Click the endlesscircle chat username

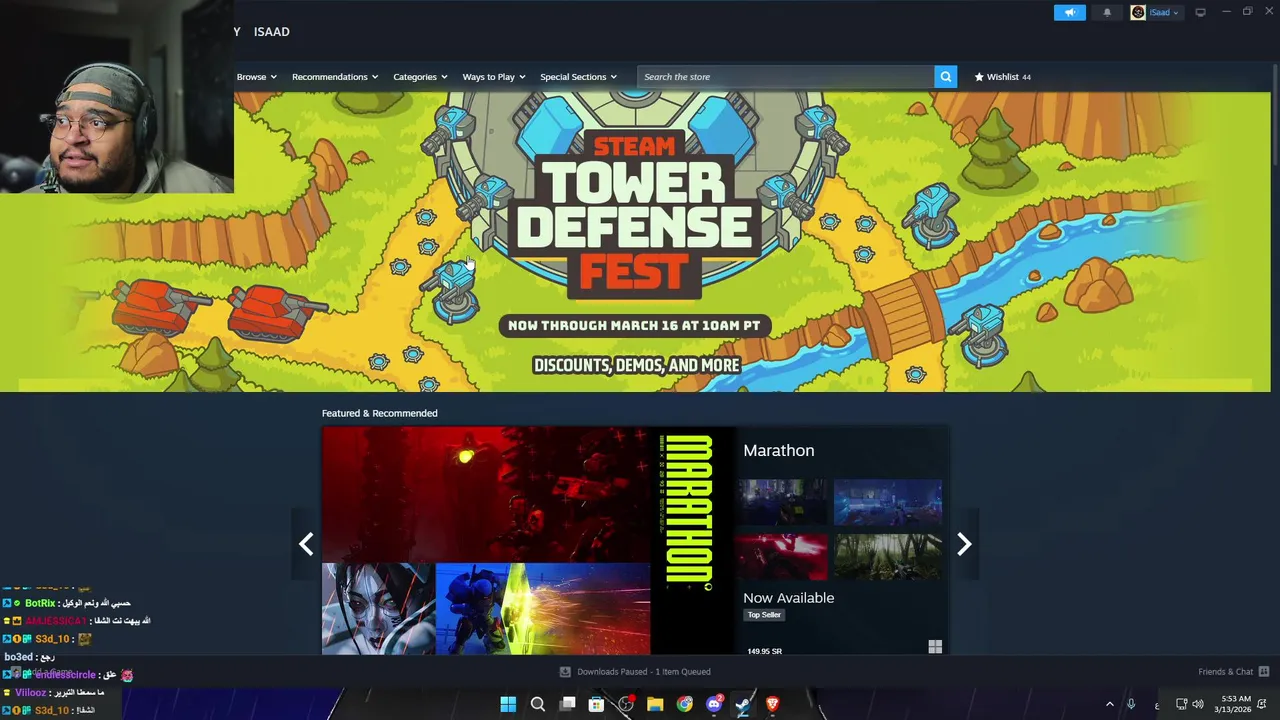coord(65,675)
